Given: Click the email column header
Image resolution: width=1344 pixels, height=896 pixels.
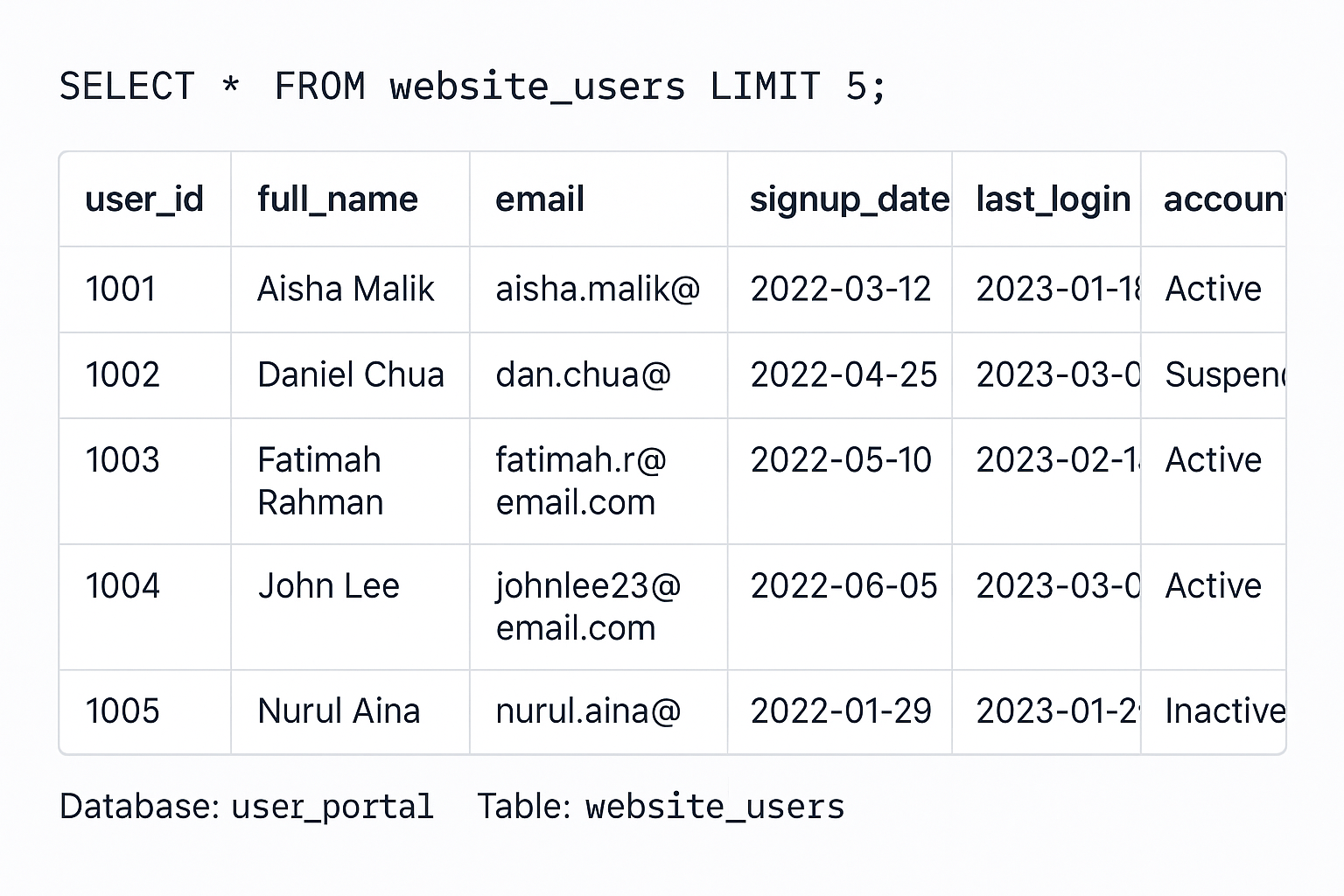Looking at the screenshot, I should 540,199.
